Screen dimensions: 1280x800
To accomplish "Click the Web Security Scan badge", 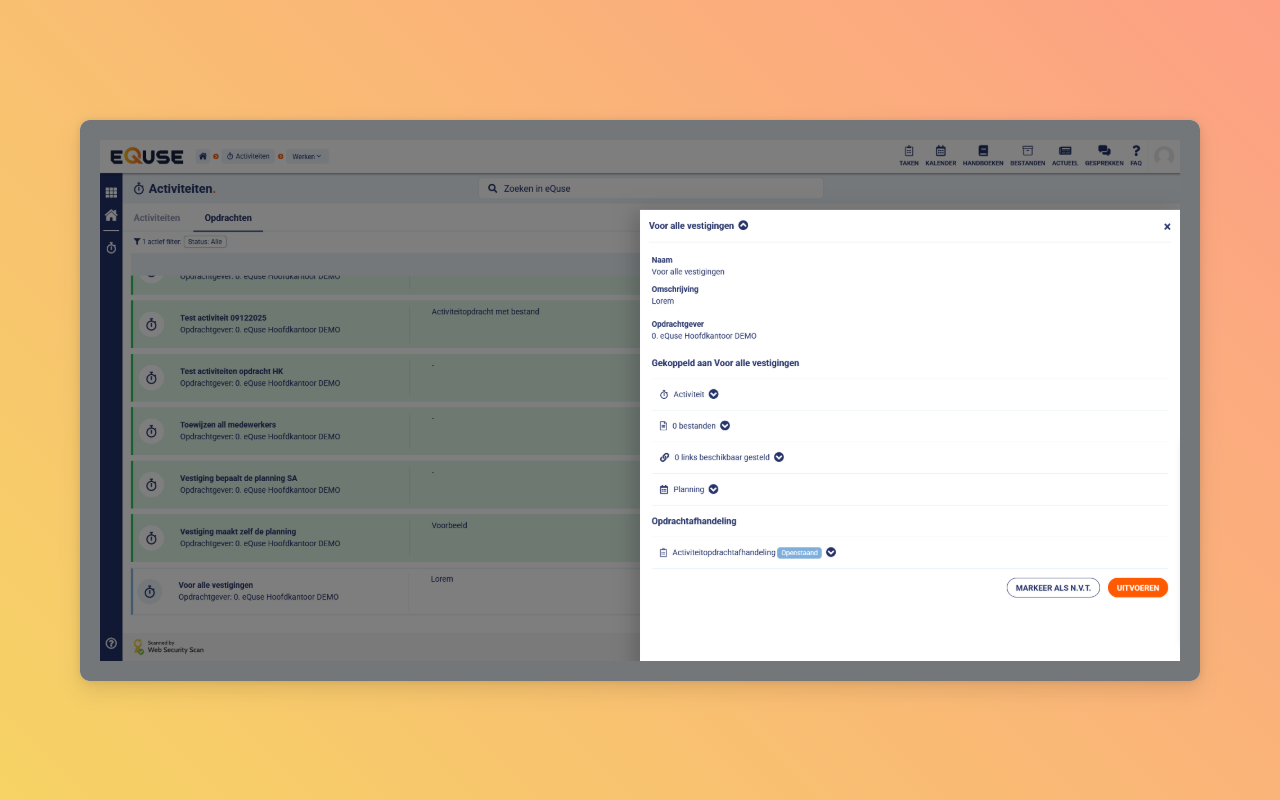I will pos(168,647).
